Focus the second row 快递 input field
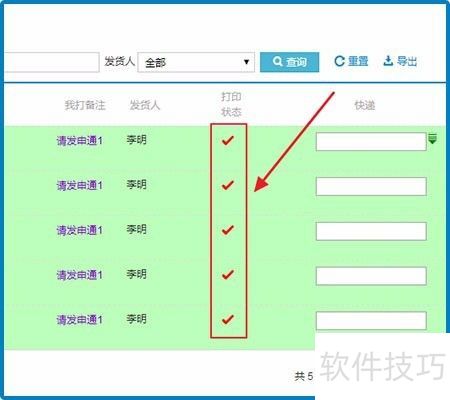This screenshot has height=400, width=450. coord(371,186)
